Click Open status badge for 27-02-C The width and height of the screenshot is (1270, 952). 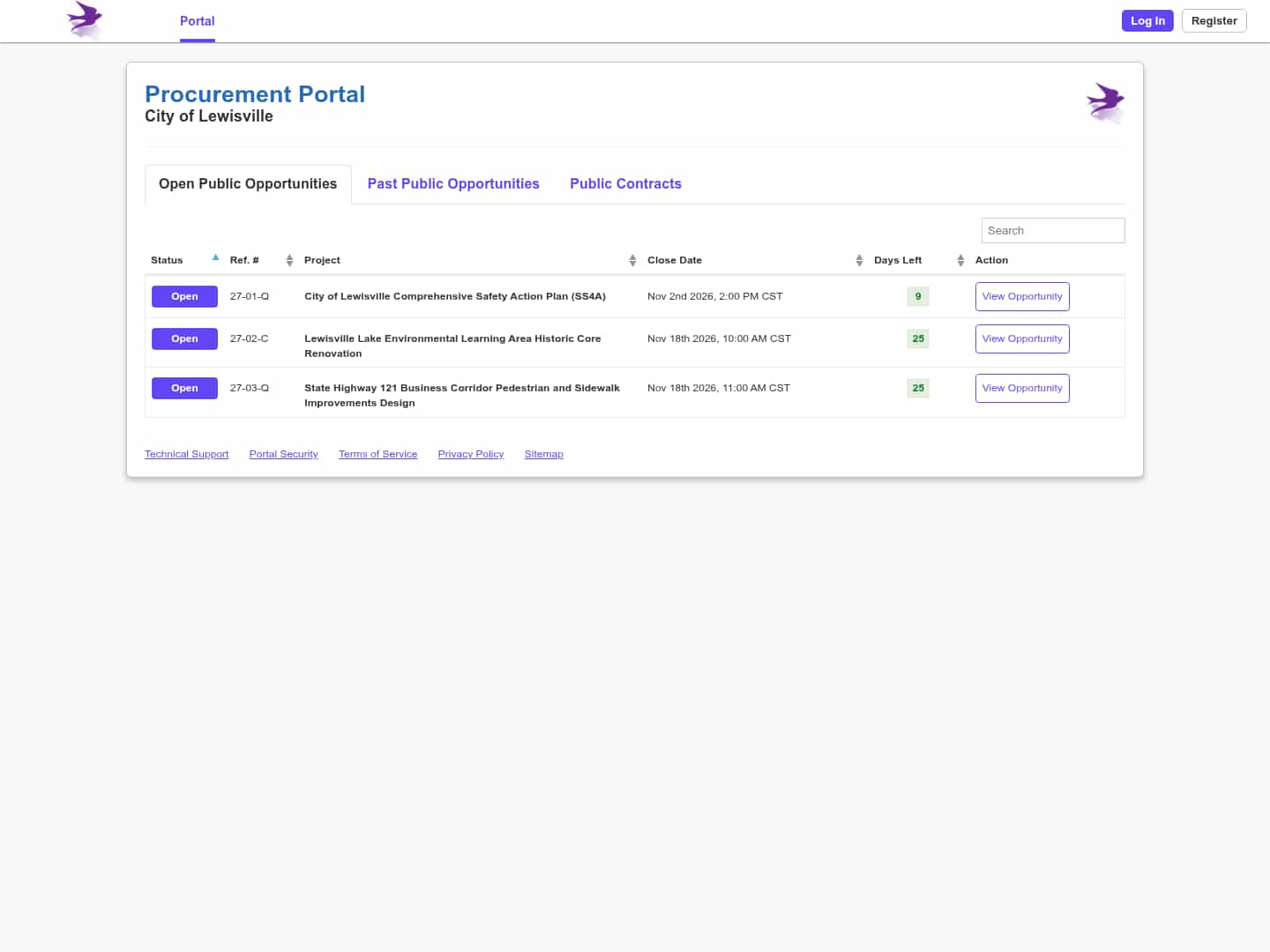[184, 338]
